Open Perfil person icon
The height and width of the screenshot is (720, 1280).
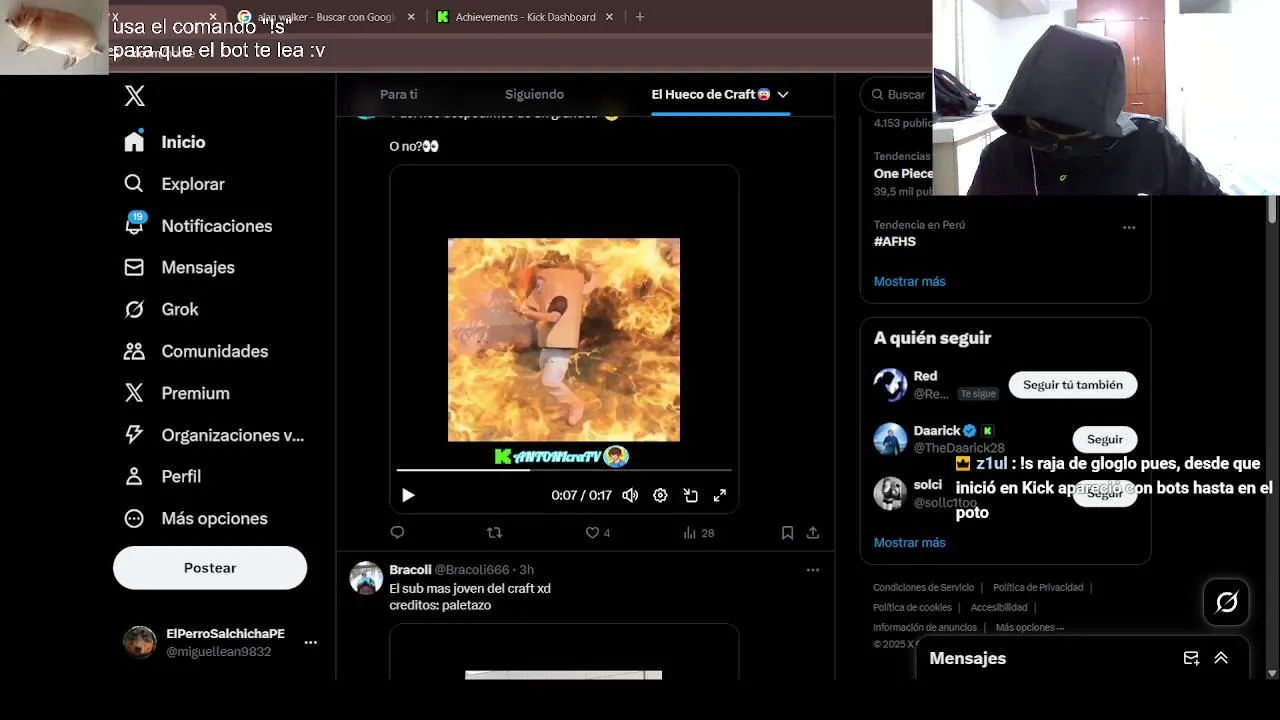click(x=134, y=476)
